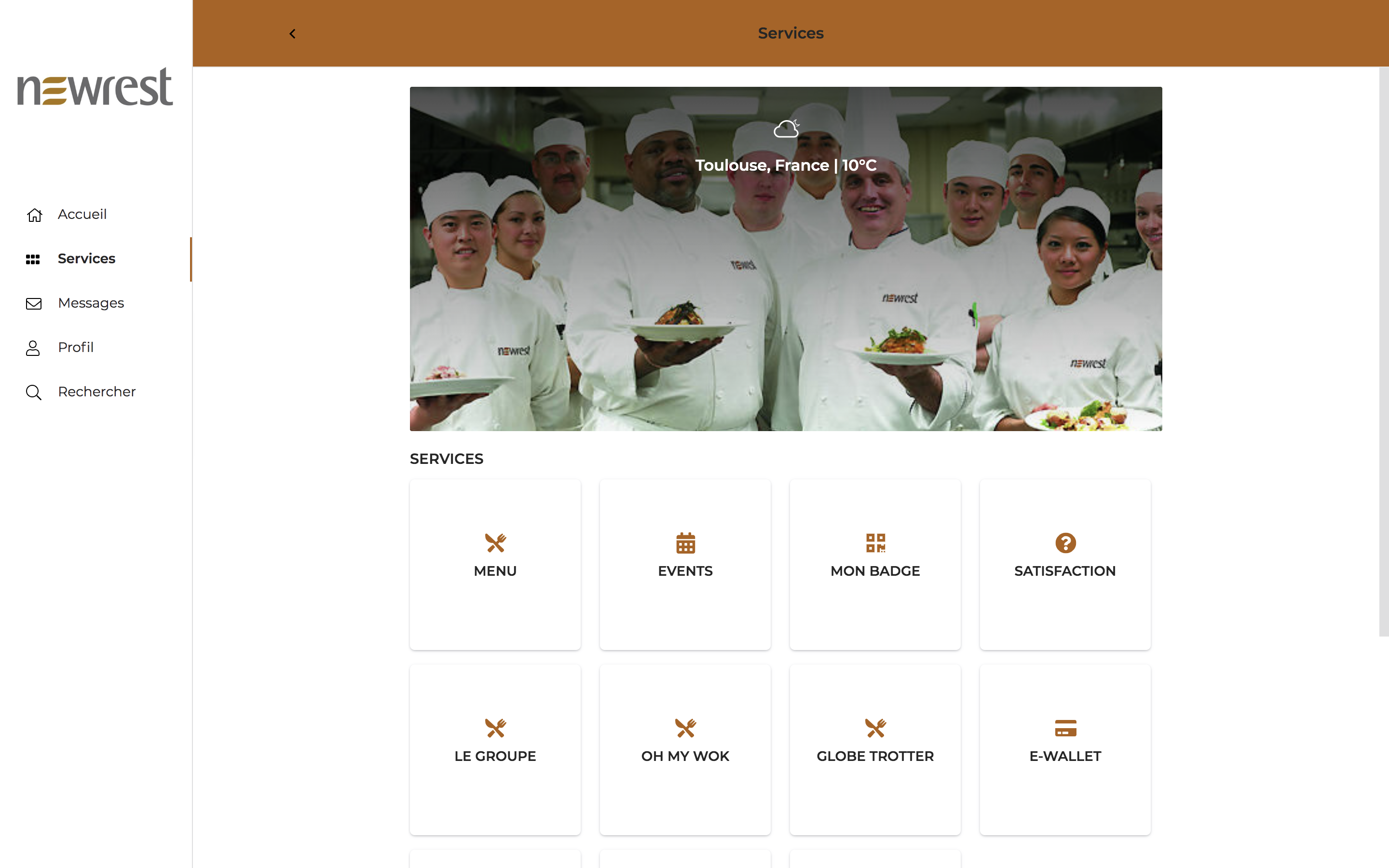The height and width of the screenshot is (868, 1389).
Task: Open the LE GROUPE service tile
Action: tap(495, 750)
